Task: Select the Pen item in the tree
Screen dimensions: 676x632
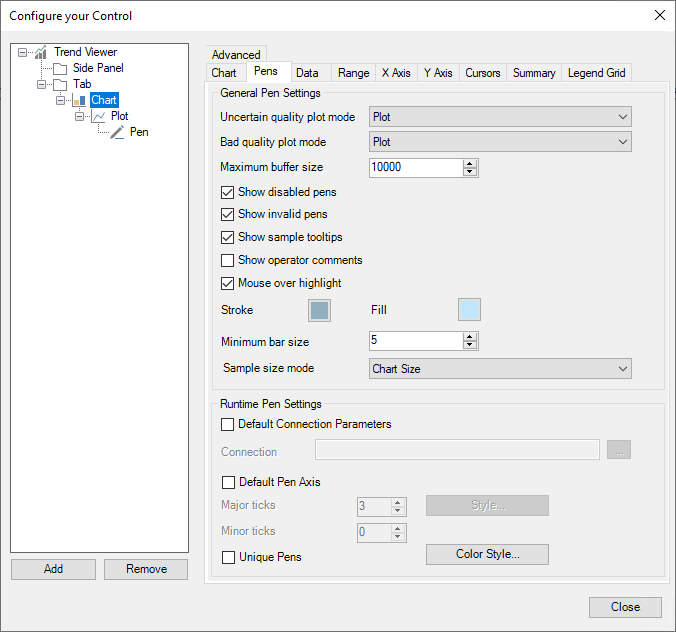Action: (139, 132)
